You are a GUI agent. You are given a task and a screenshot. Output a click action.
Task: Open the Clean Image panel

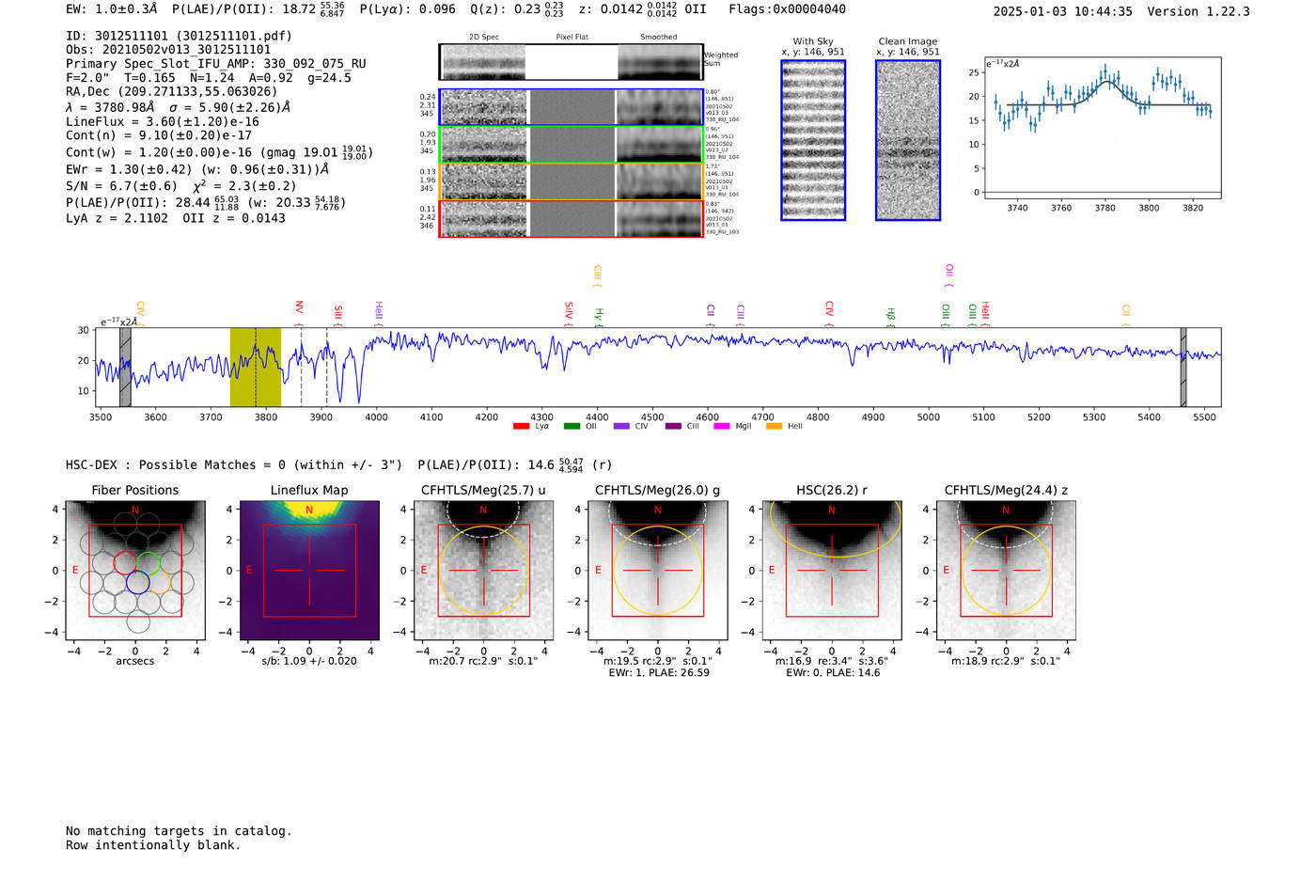coord(908,140)
